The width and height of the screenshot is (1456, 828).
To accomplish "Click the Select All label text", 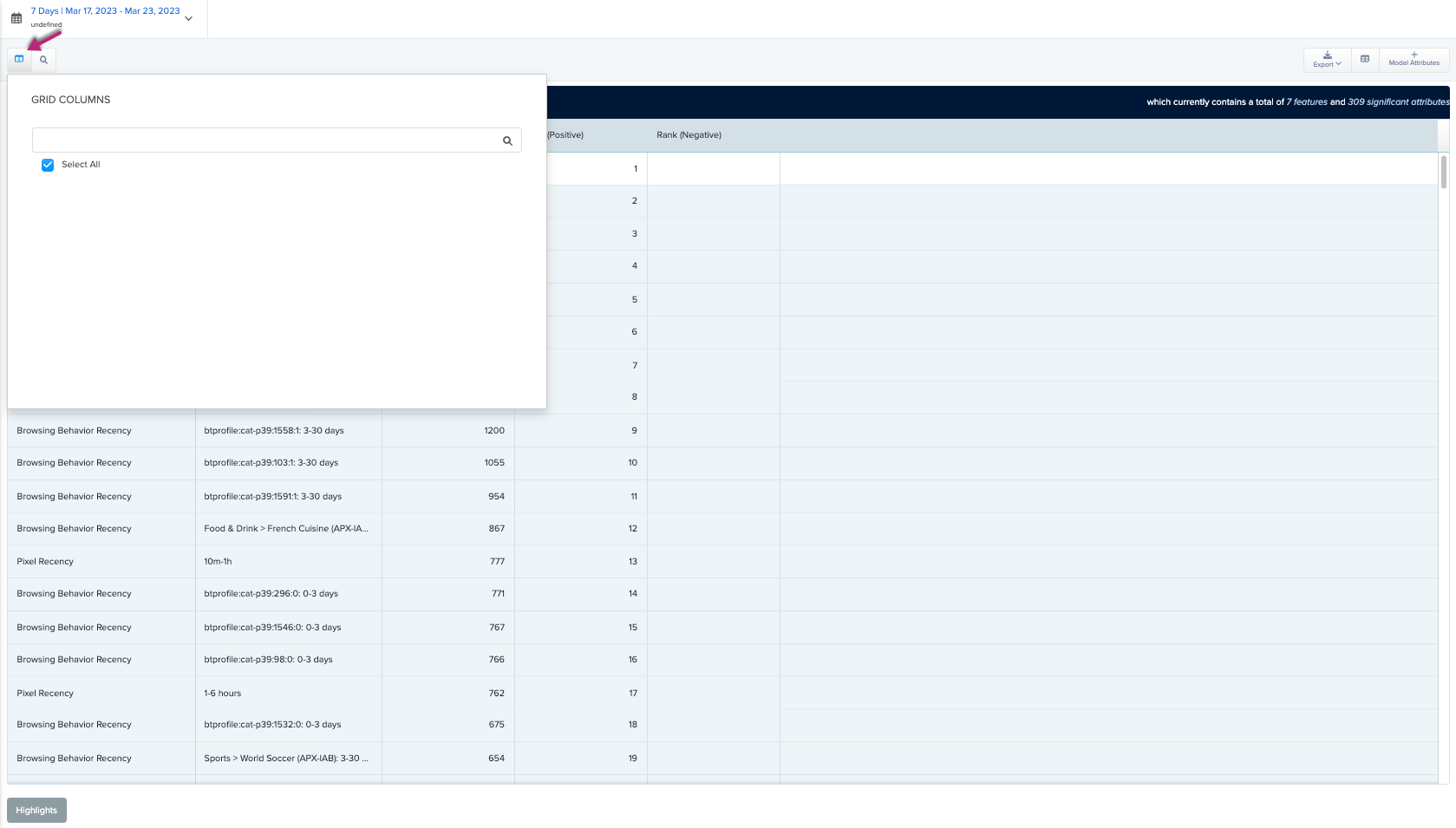I will 81,165.
